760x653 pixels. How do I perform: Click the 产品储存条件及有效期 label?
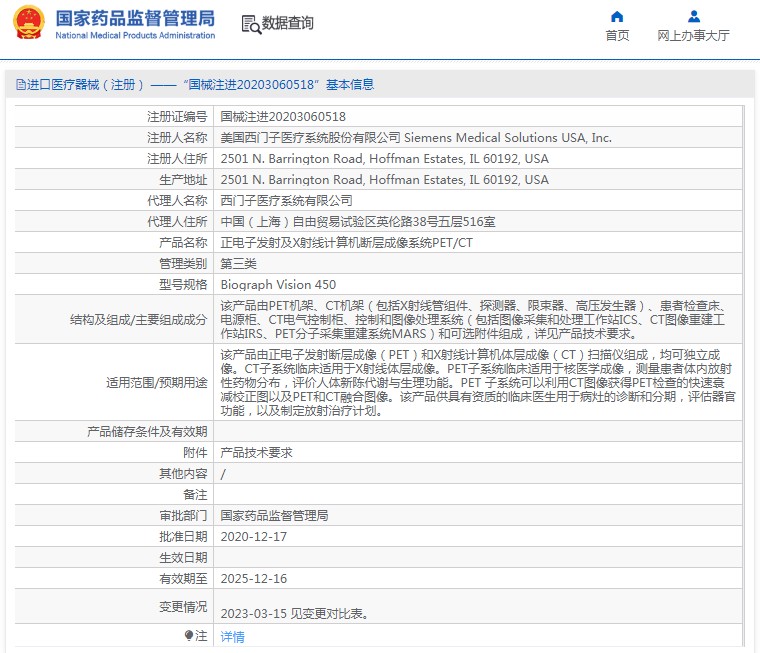(147, 432)
